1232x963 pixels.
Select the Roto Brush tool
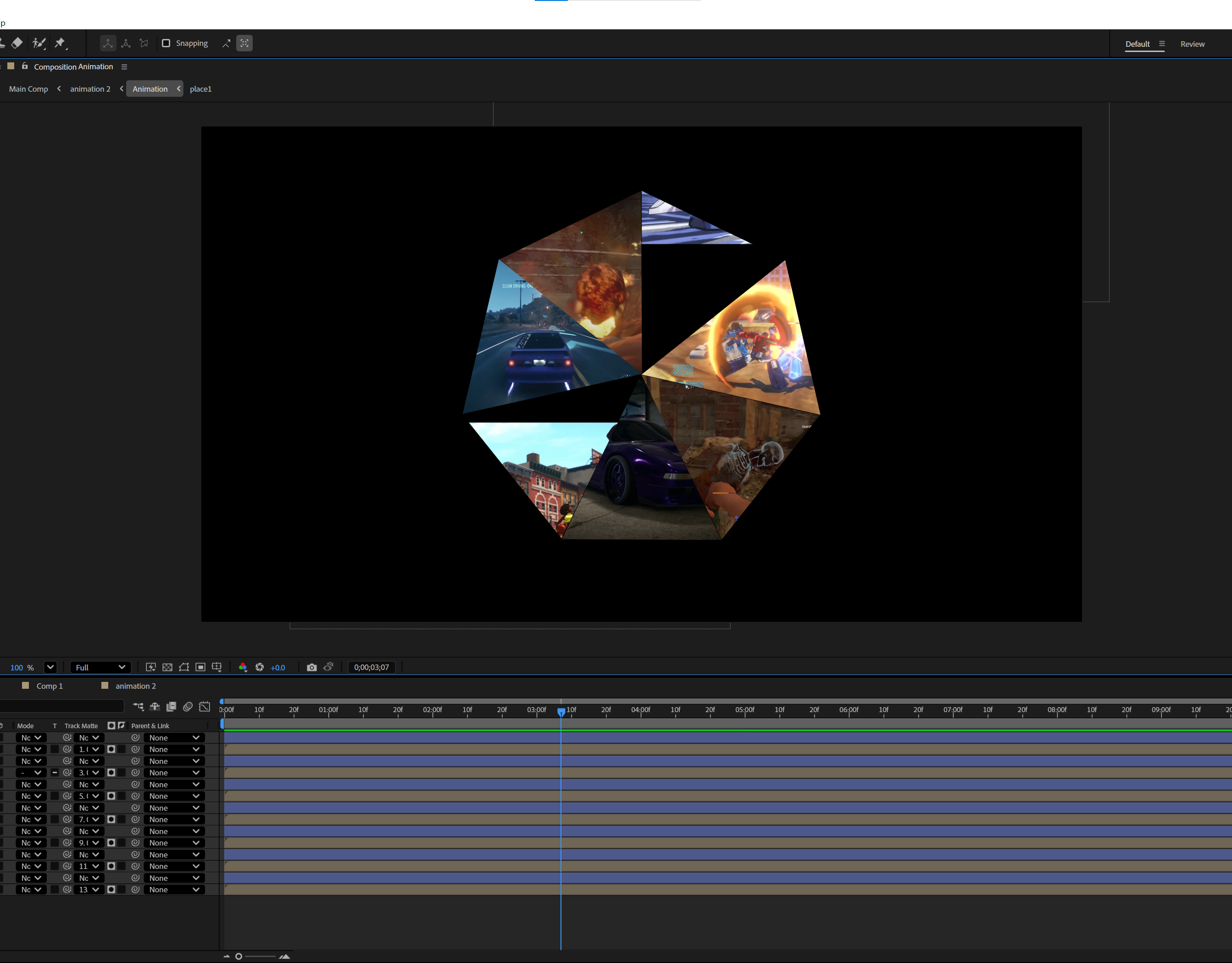39,43
